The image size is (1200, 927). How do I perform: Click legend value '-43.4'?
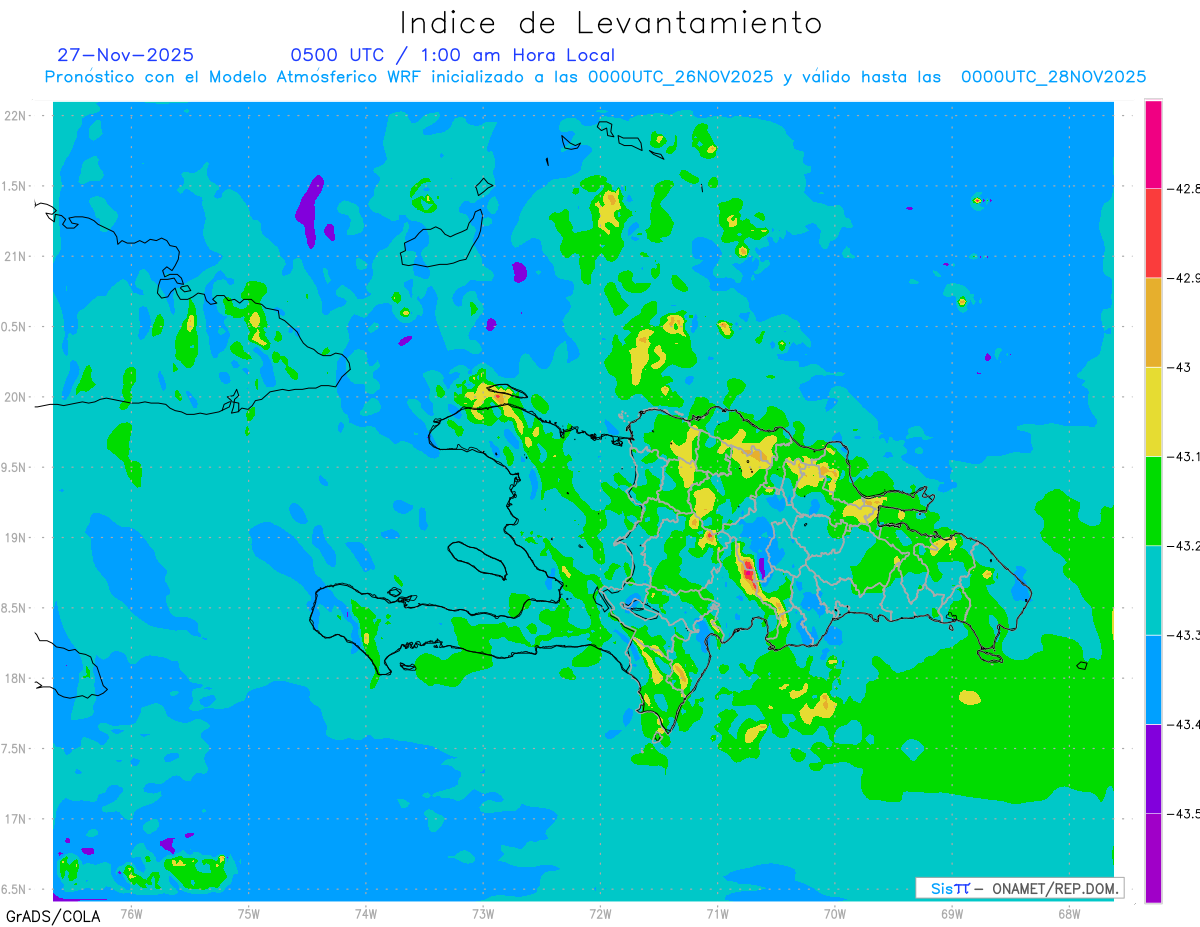tap(1183, 724)
